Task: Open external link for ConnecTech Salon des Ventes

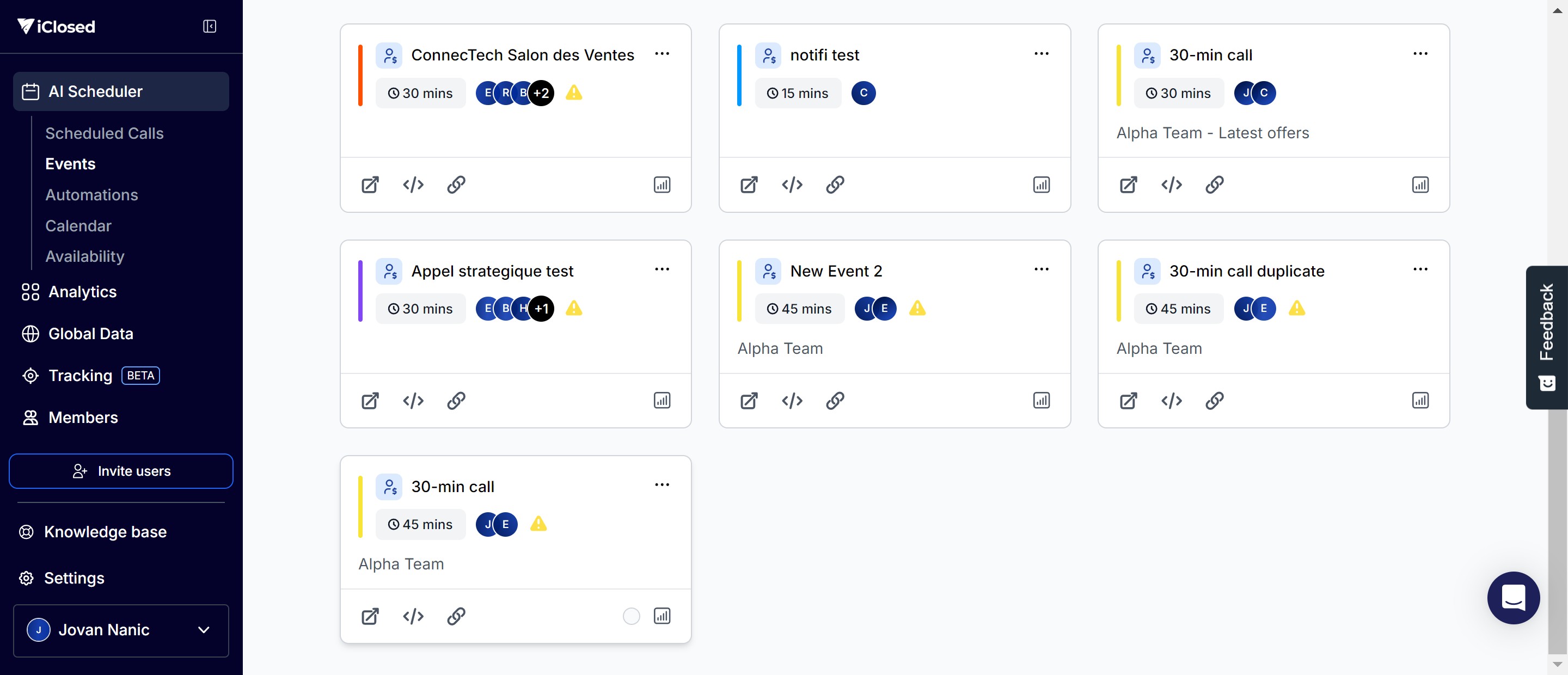Action: (x=370, y=185)
